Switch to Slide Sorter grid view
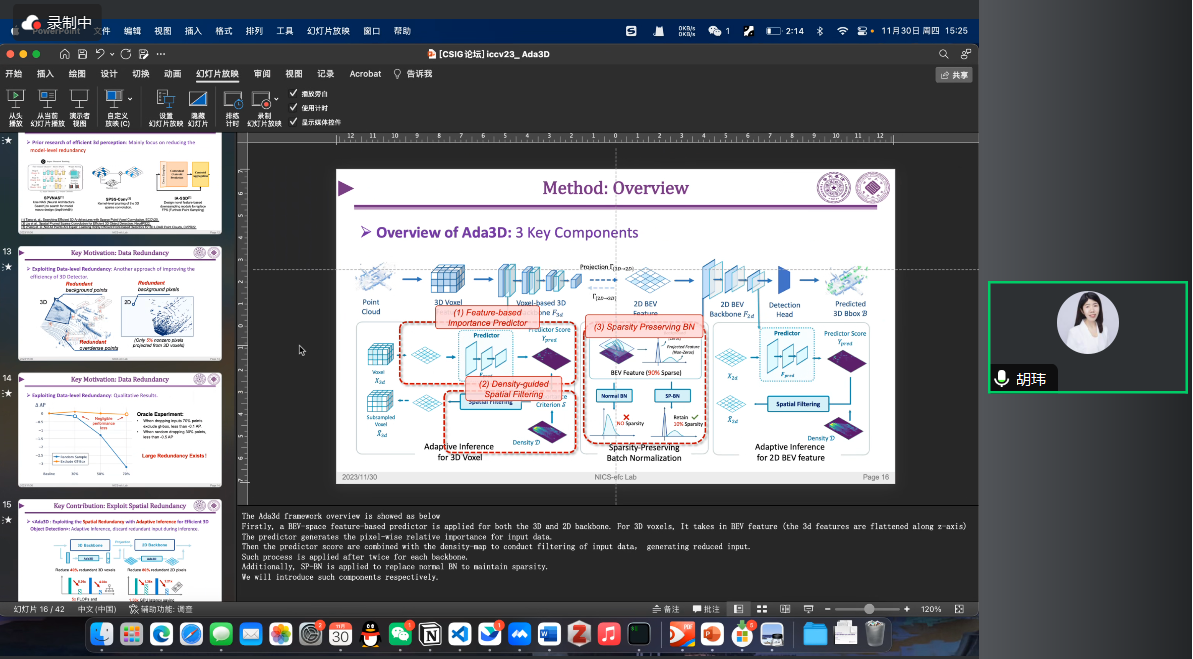Viewport: 1193px width, 659px height. point(762,609)
